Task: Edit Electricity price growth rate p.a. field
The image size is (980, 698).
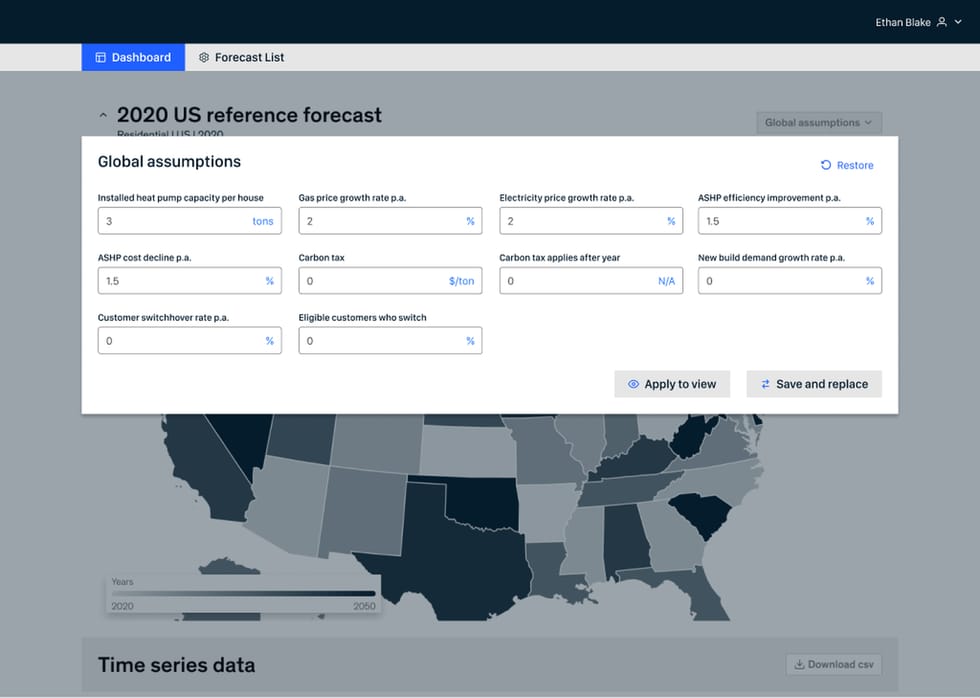Action: pos(591,221)
